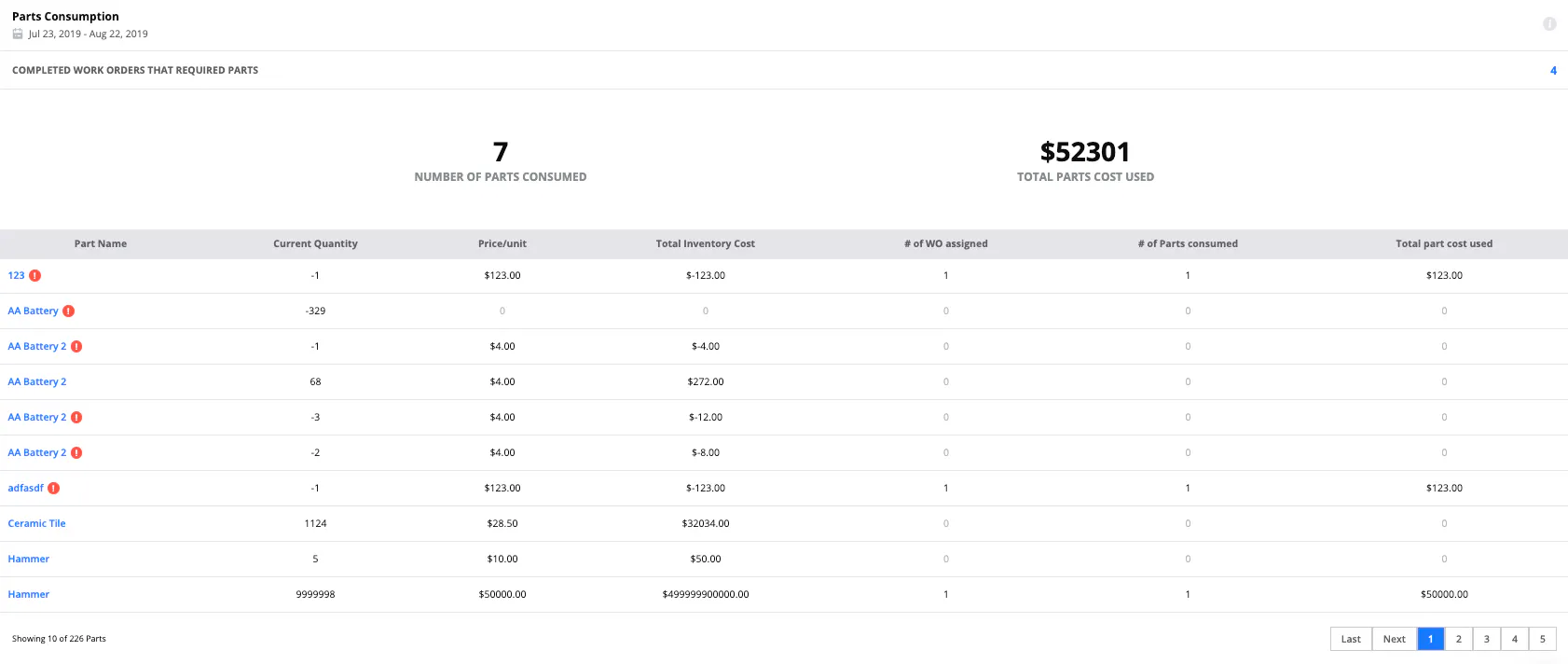The image size is (1568, 664).
Task: Click the $272.00 inventory cost cell
Action: click(x=706, y=381)
